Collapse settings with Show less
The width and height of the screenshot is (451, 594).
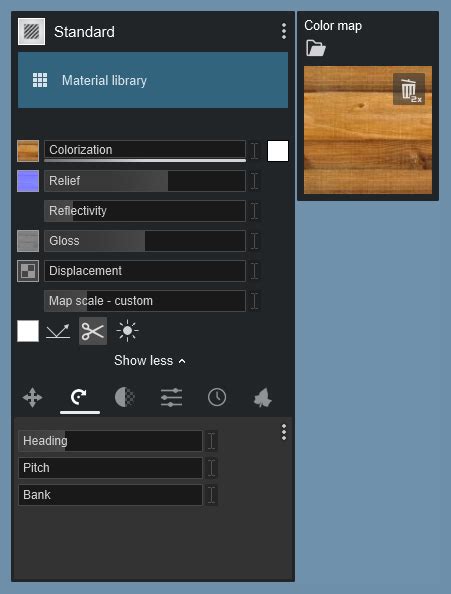coord(150,360)
